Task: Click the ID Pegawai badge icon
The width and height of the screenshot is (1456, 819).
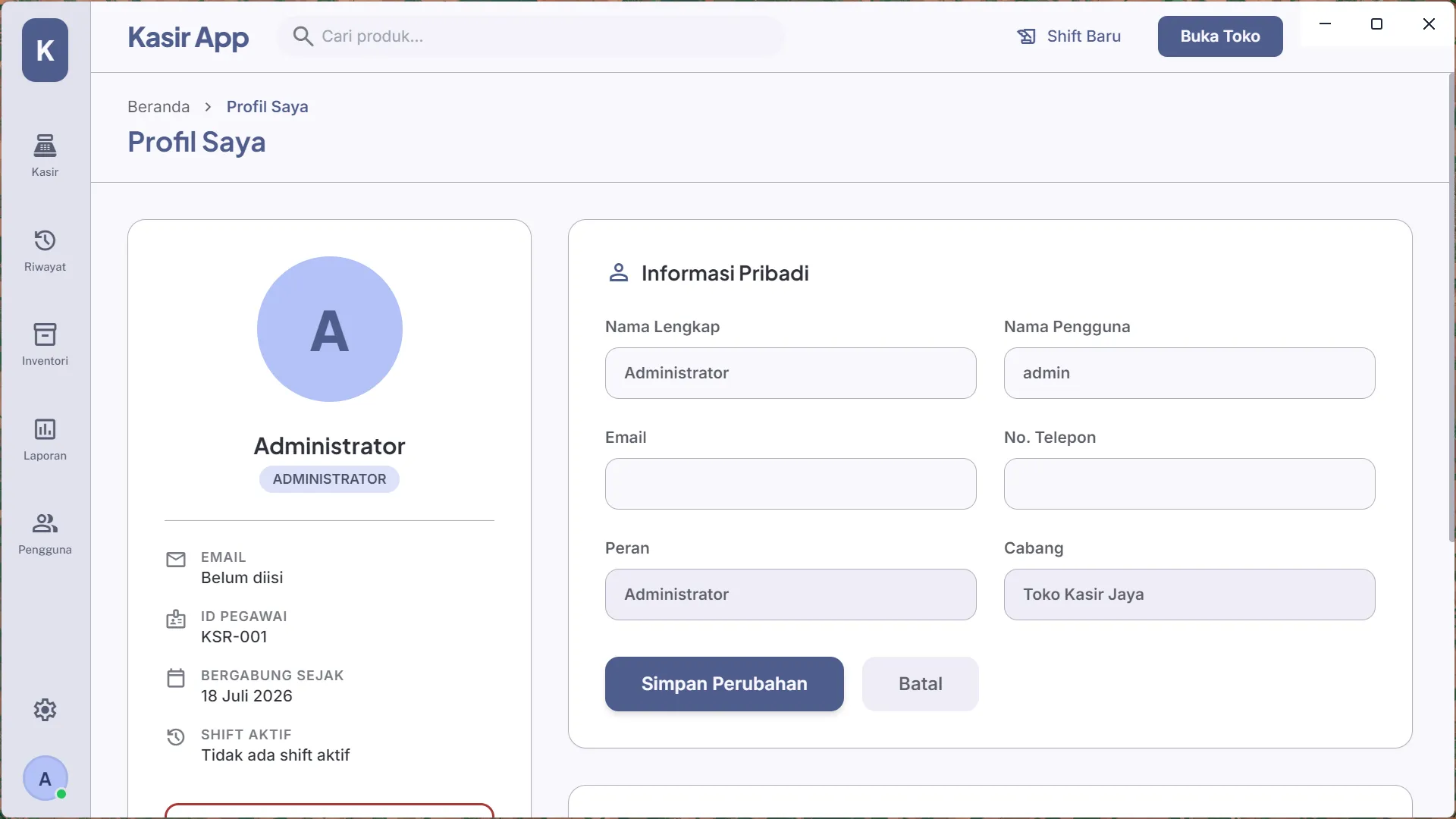Action: click(176, 619)
